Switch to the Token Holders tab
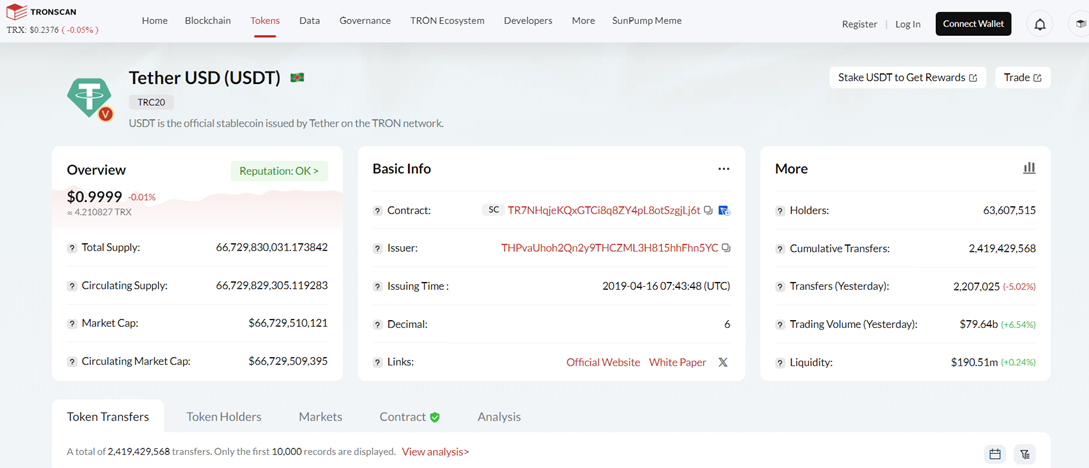 (224, 417)
